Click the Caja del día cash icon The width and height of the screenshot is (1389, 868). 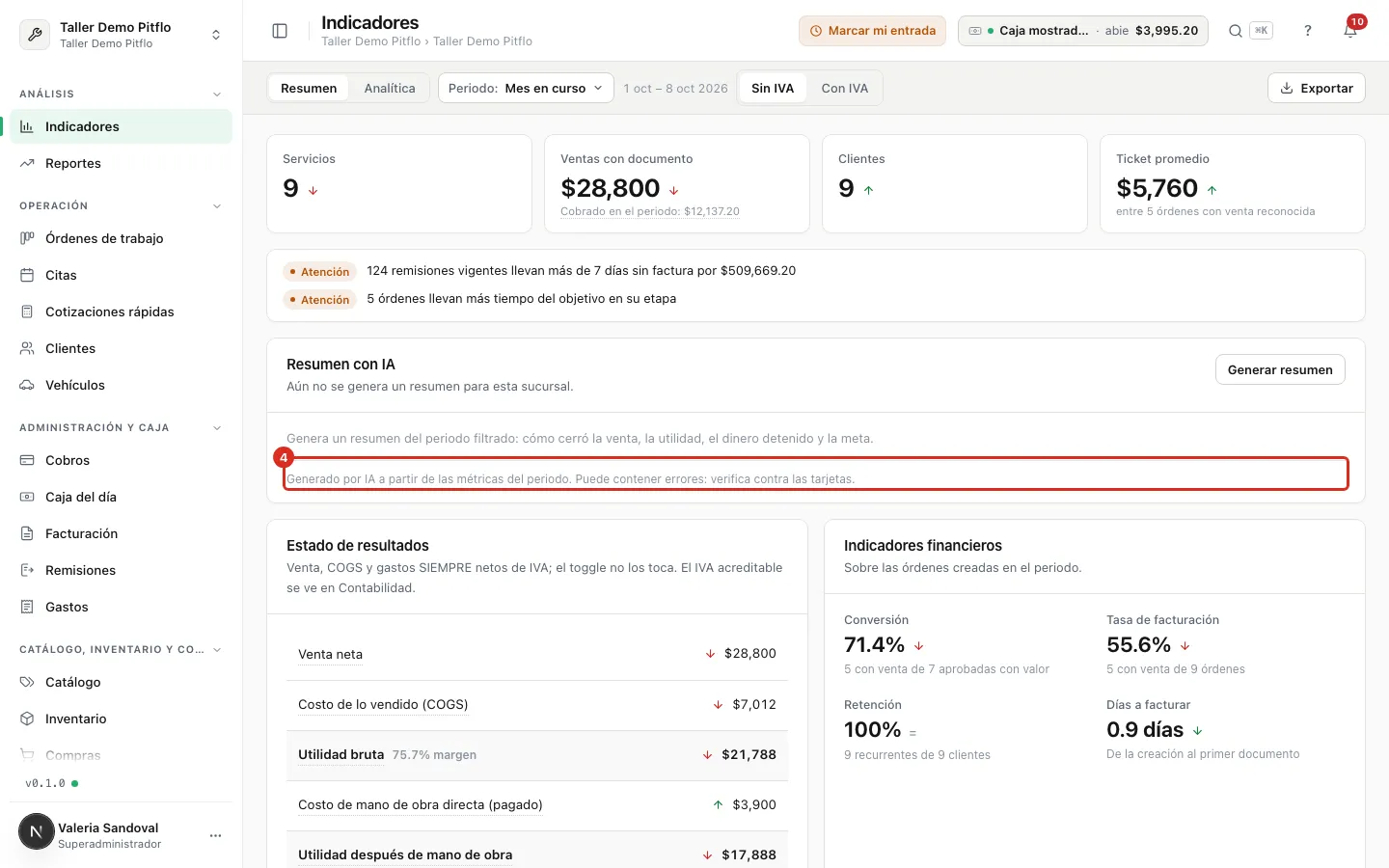pos(27,497)
